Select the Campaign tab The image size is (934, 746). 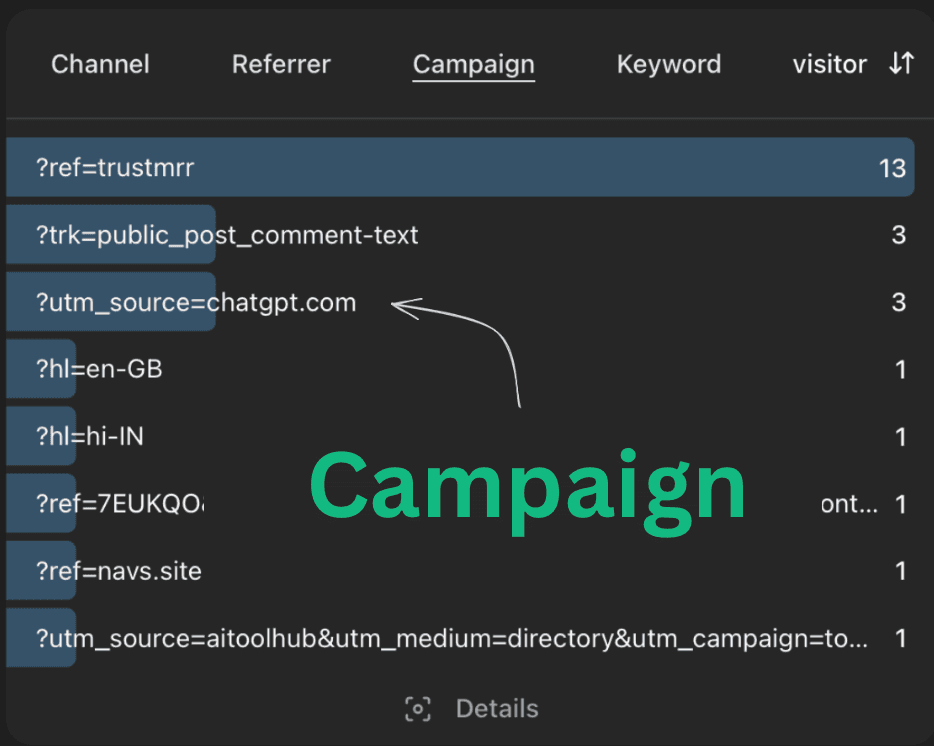[x=474, y=65]
